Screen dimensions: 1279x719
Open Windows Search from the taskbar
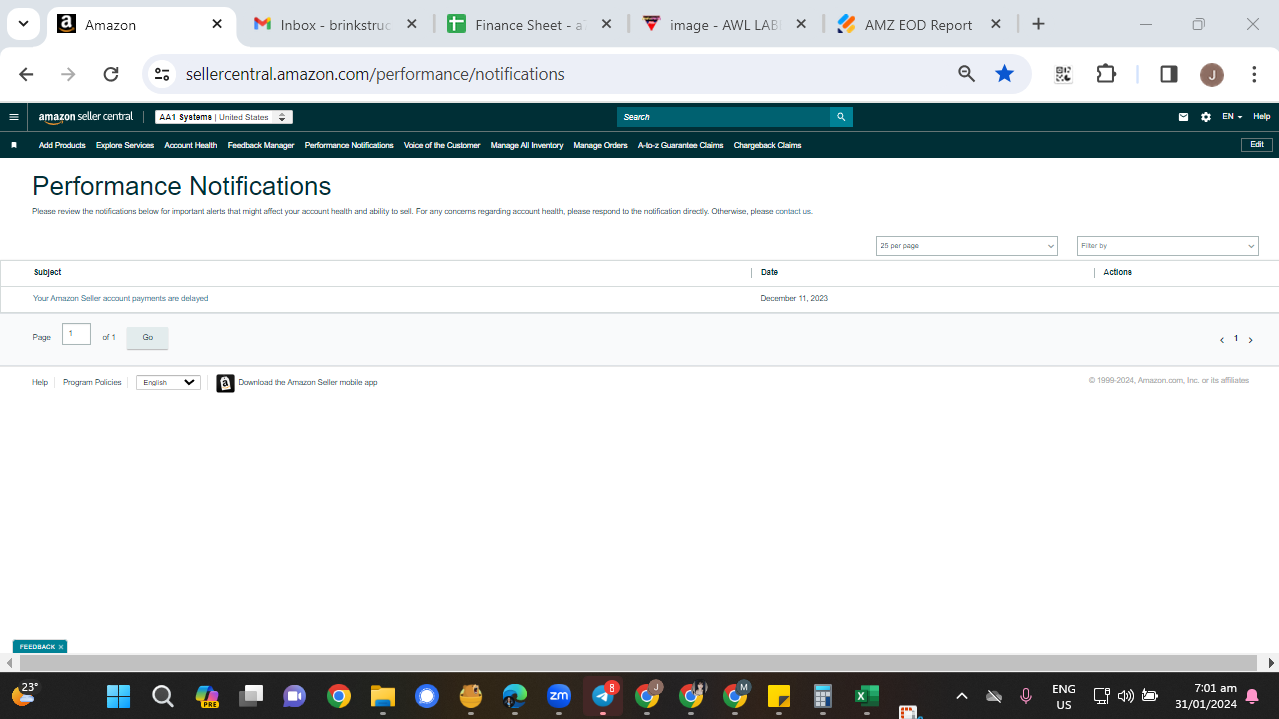(x=163, y=695)
